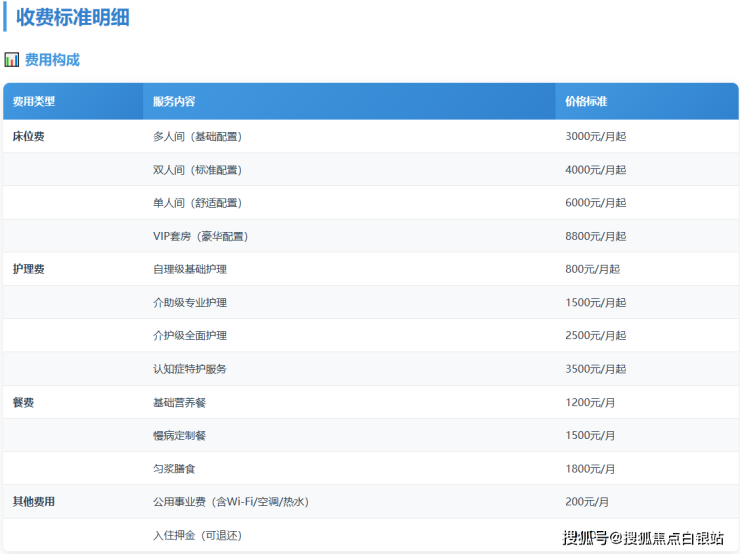Click the bar chart icon beside 费用构成
Viewport: 740px width, 554px height.
[12, 60]
